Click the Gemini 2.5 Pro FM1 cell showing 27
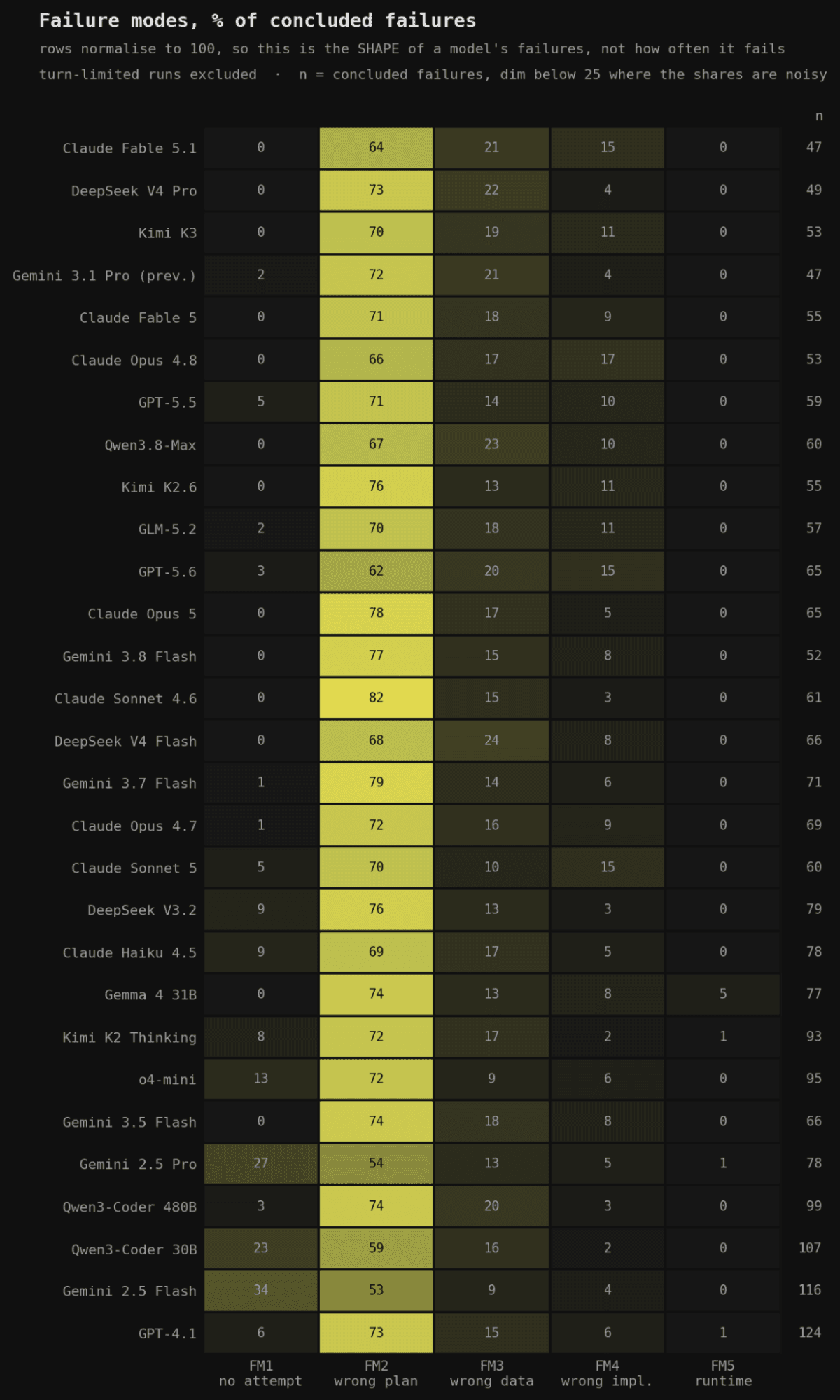840x1400 pixels. click(x=260, y=1163)
